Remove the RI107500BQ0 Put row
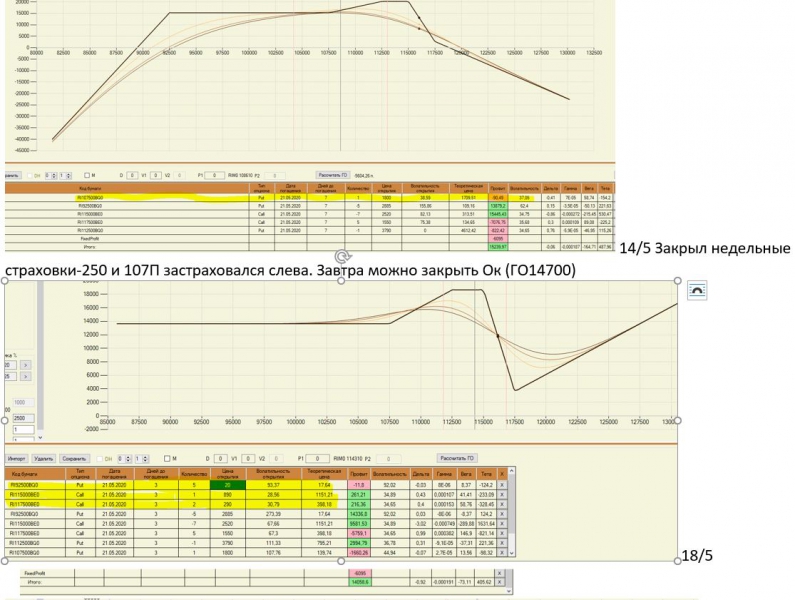Screen dimensions: 795x600 click(x=502, y=552)
